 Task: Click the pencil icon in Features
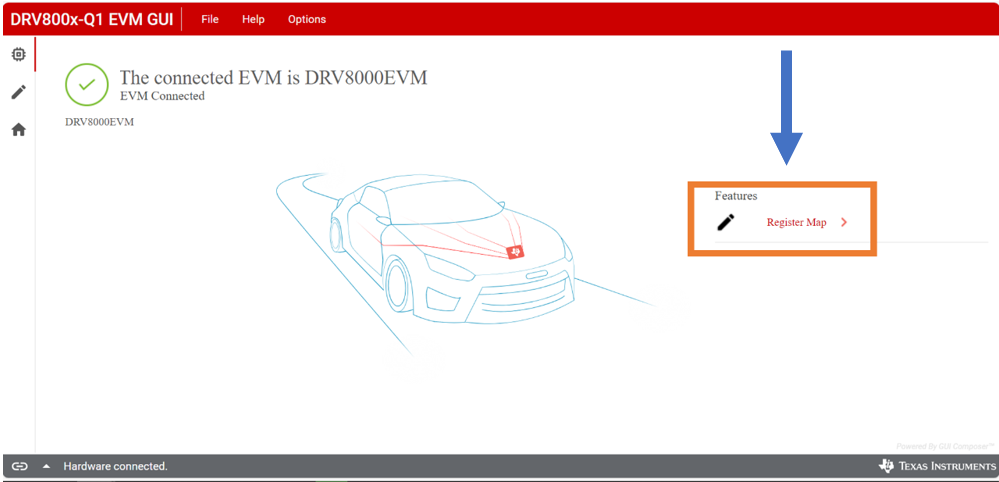[726, 222]
